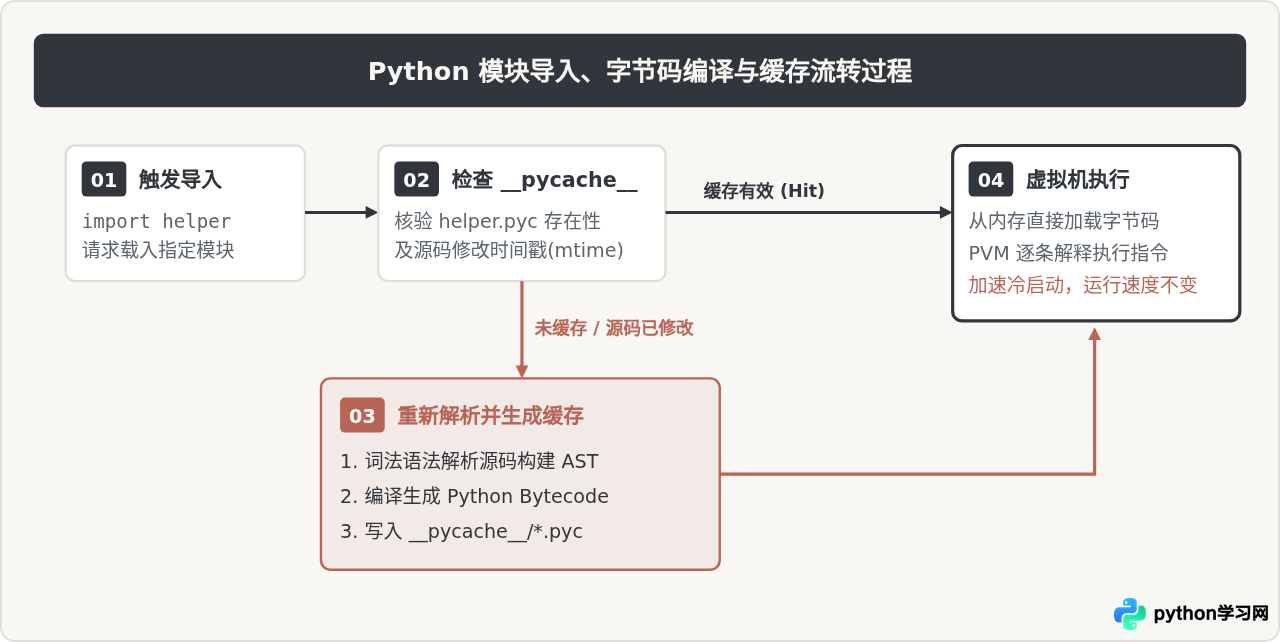The width and height of the screenshot is (1280, 642).
Task: Click the text '从内存直接加载字节码'
Action: click(x=1063, y=221)
